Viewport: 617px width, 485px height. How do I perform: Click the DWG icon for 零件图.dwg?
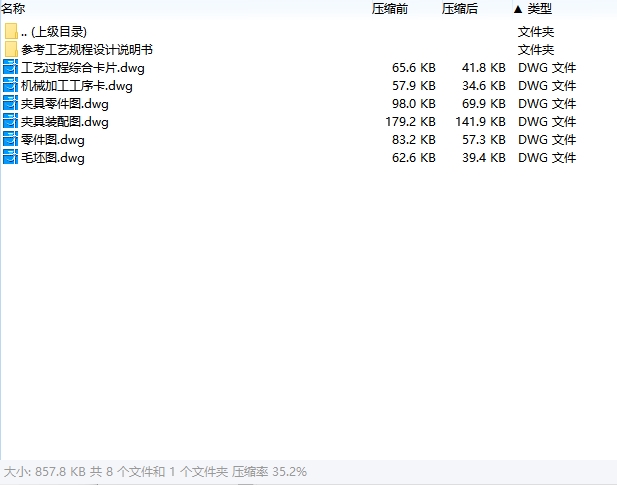click(11, 140)
